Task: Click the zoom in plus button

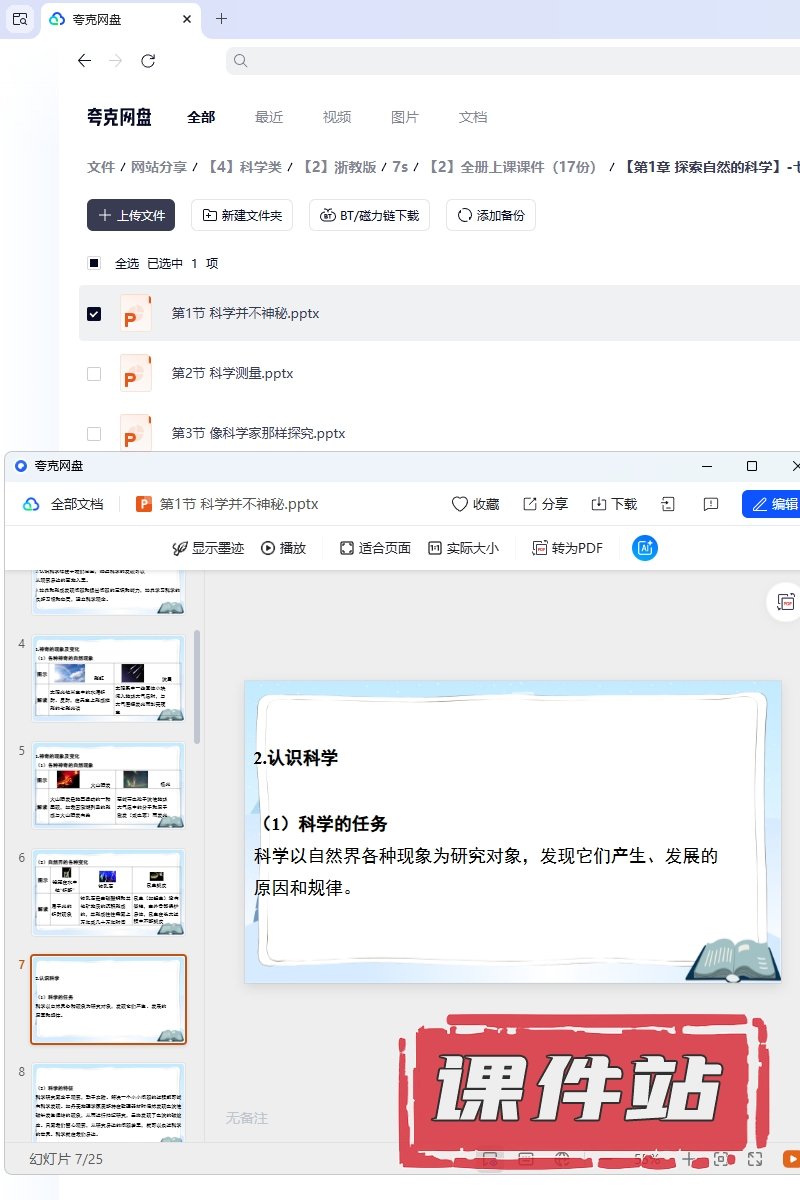Action: pyautogui.click(x=688, y=1159)
